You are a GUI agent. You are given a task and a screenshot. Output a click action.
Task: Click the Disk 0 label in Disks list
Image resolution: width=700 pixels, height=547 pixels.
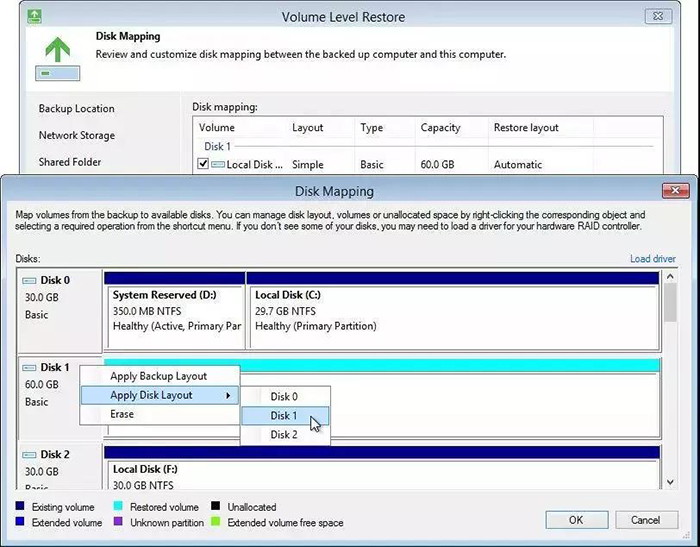55,280
